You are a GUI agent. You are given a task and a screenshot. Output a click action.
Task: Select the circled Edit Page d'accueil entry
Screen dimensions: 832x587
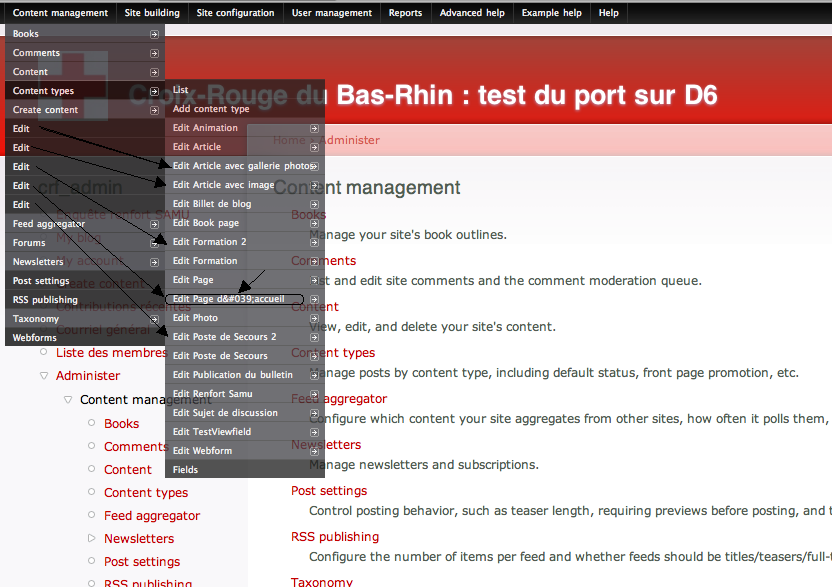(x=229, y=298)
